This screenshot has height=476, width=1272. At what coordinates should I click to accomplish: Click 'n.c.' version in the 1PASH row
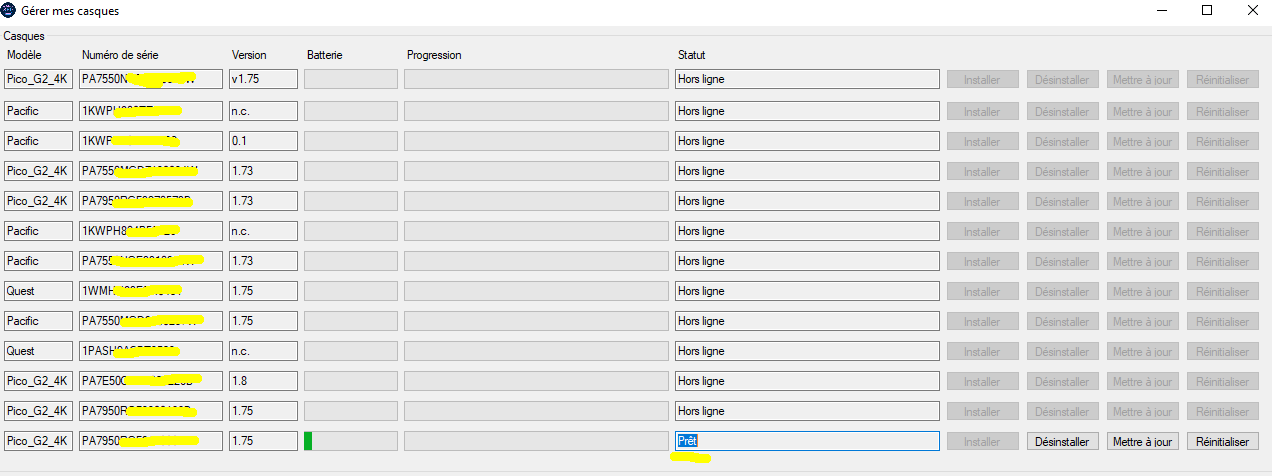pyautogui.click(x=264, y=351)
